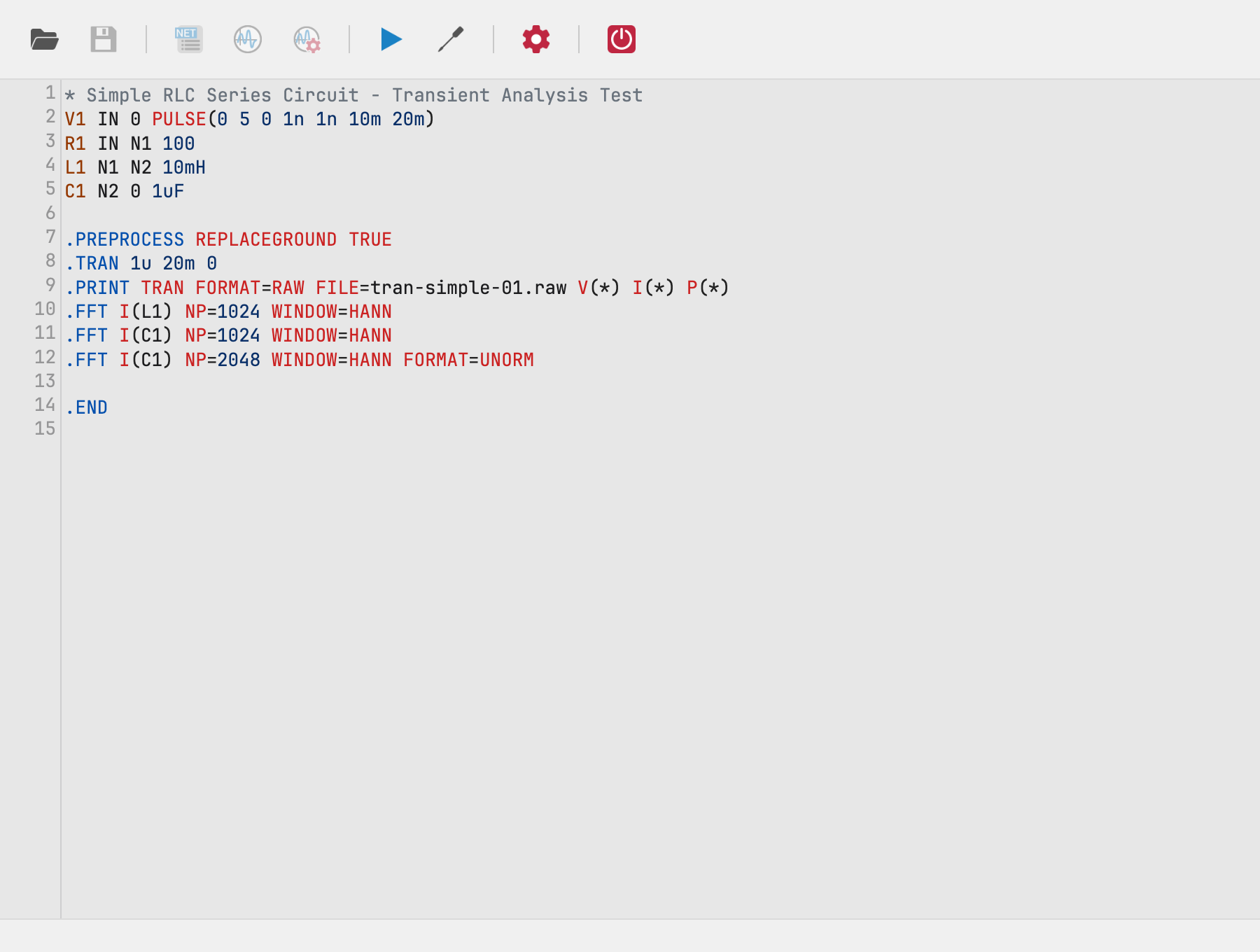Click the C1 component name on line 5
Screen dimensions: 1260x952
coord(76,191)
